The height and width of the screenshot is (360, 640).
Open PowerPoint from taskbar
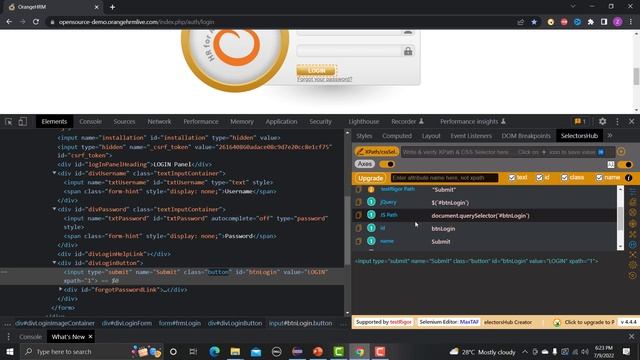318,351
